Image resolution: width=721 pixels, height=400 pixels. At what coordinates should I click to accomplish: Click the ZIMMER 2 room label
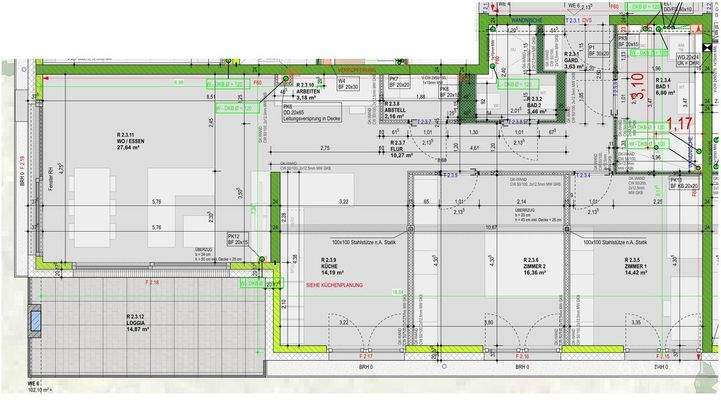pos(534,267)
